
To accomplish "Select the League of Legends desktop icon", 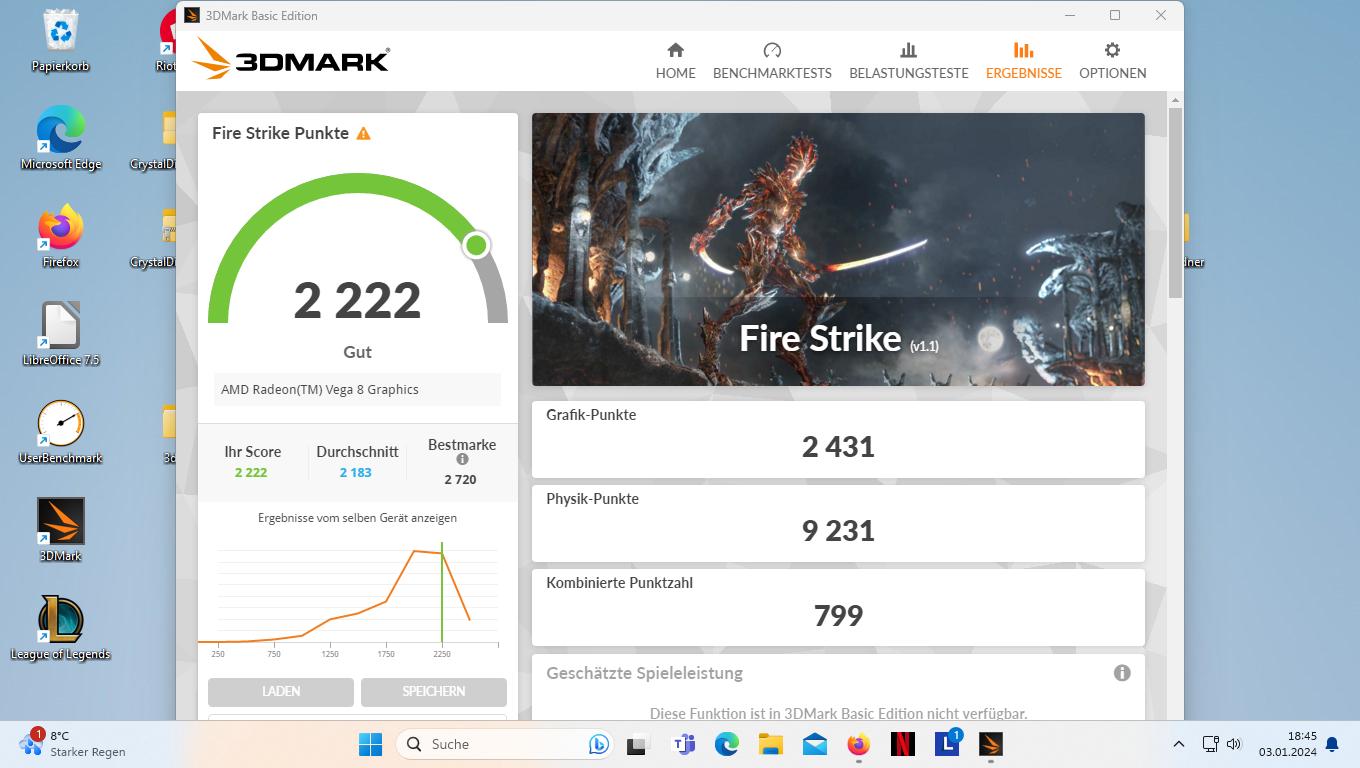I will (x=61, y=628).
